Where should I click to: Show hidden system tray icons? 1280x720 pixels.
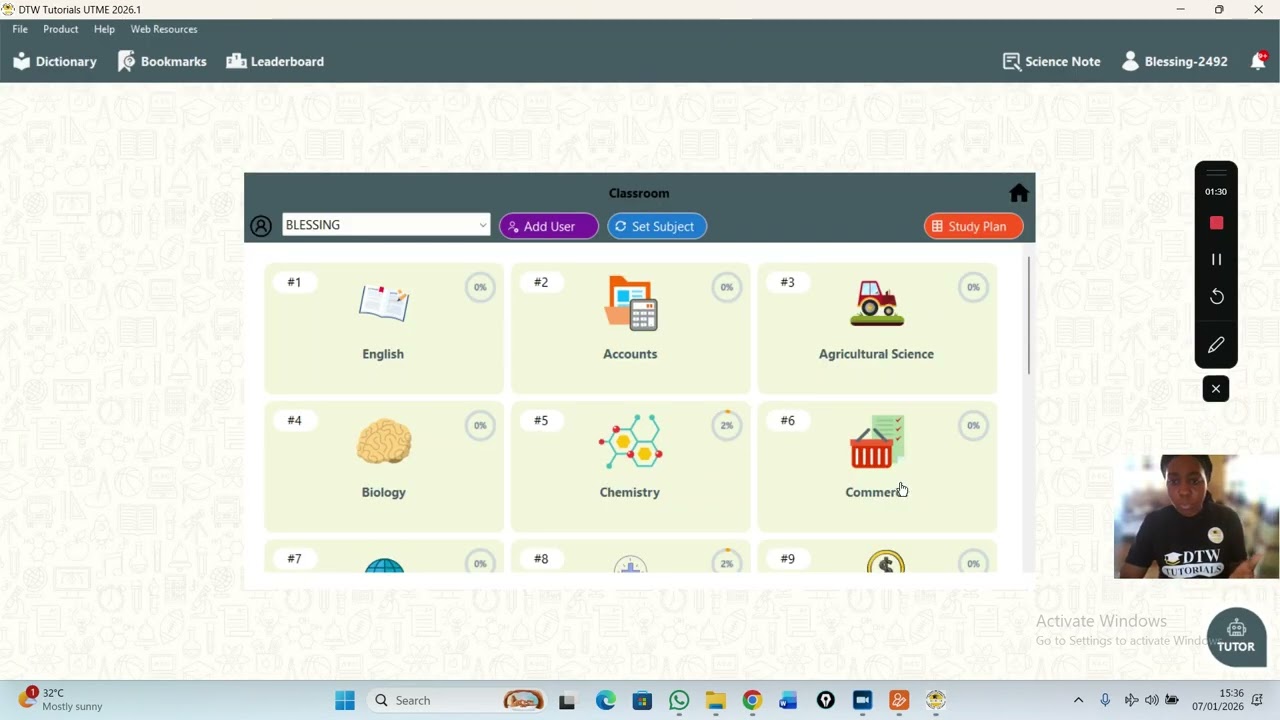pyautogui.click(x=1078, y=700)
